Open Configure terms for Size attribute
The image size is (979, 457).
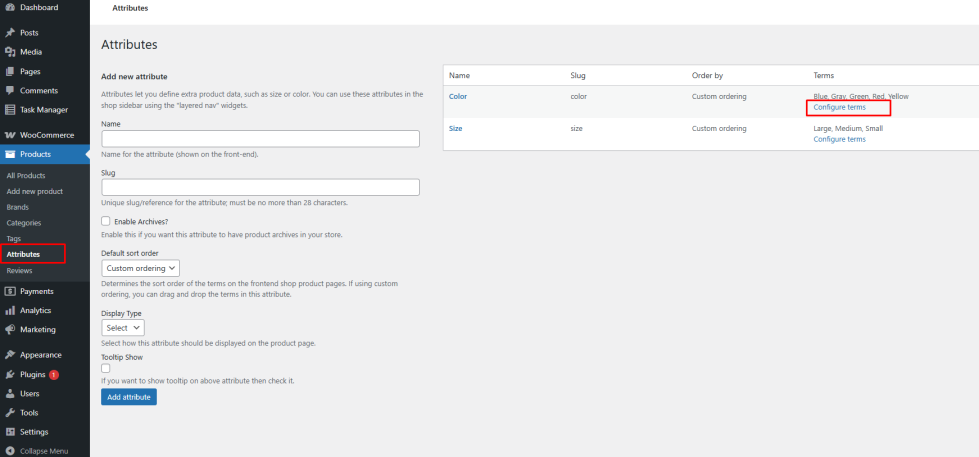(839, 139)
